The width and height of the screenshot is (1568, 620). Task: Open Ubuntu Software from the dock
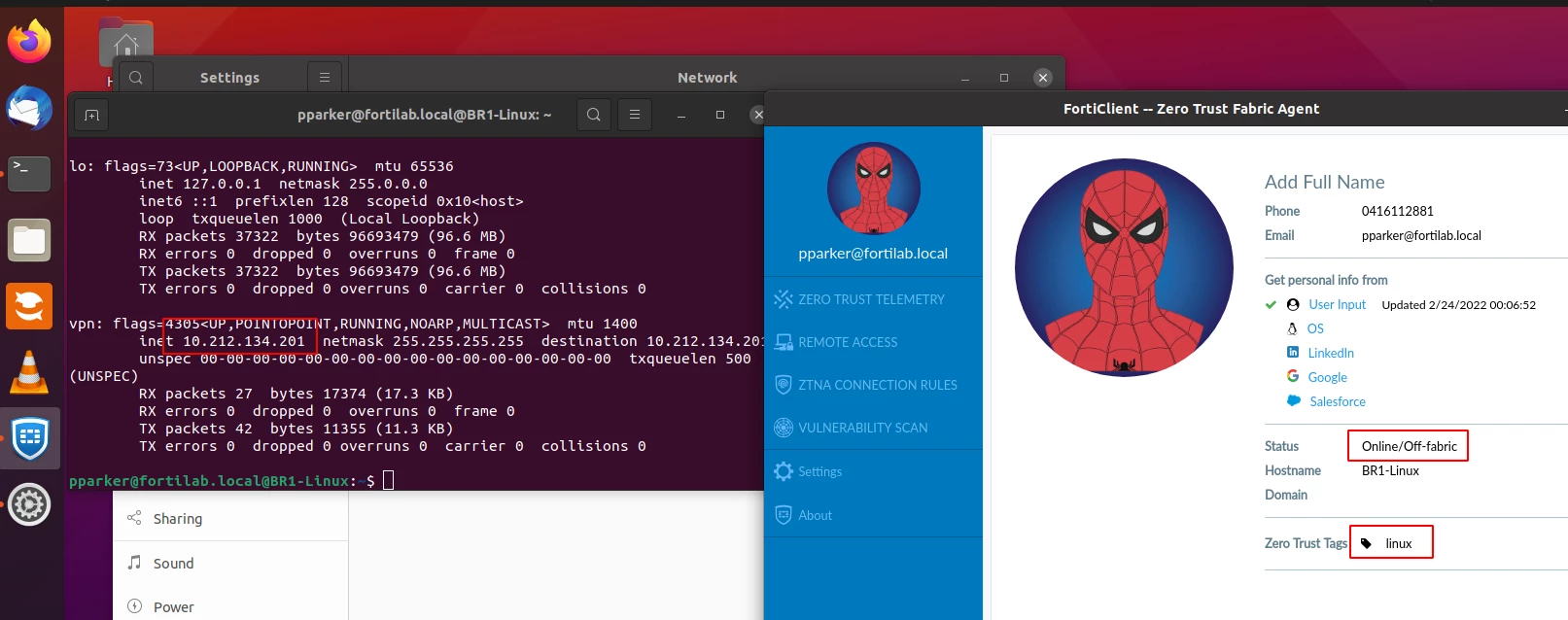pos(29,306)
